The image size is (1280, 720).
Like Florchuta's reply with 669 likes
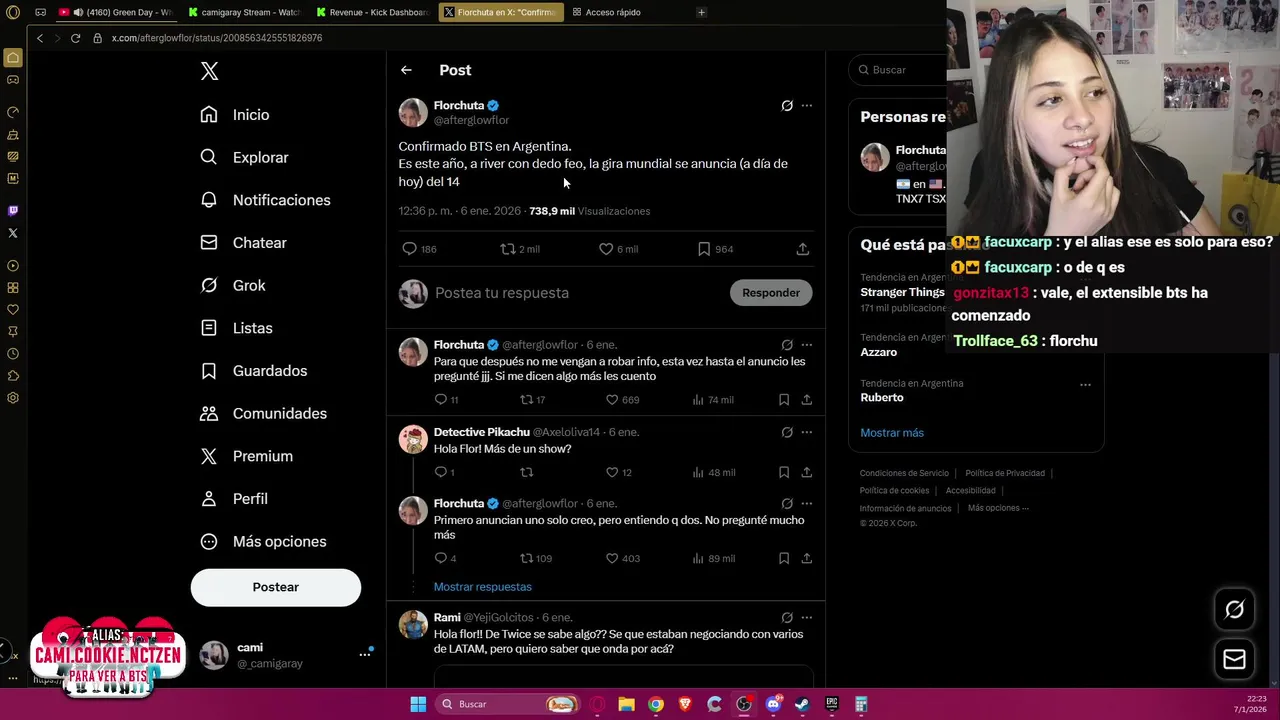[x=612, y=399]
